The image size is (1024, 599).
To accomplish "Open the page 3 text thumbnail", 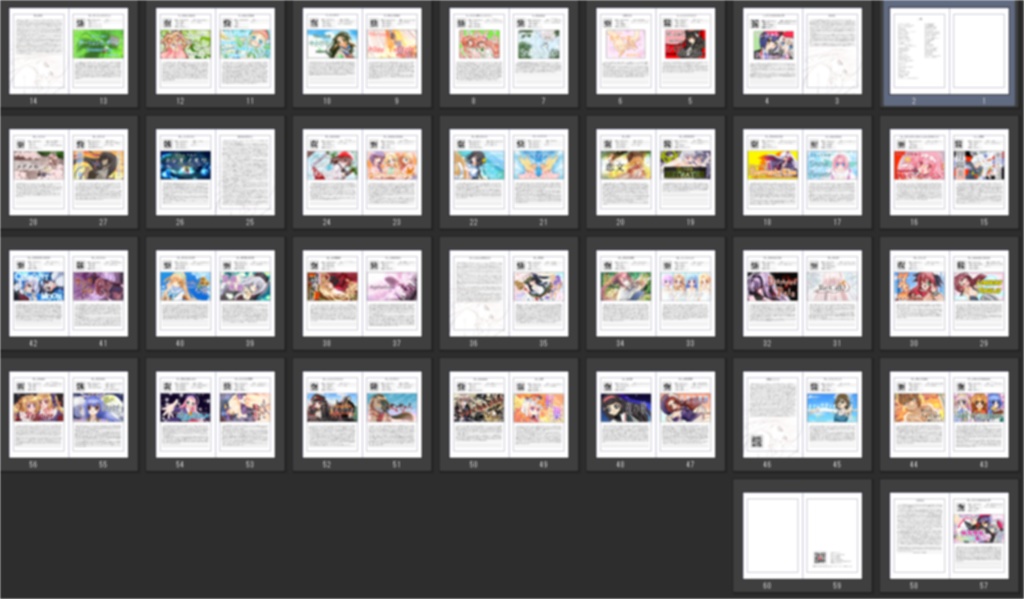I will [832, 51].
